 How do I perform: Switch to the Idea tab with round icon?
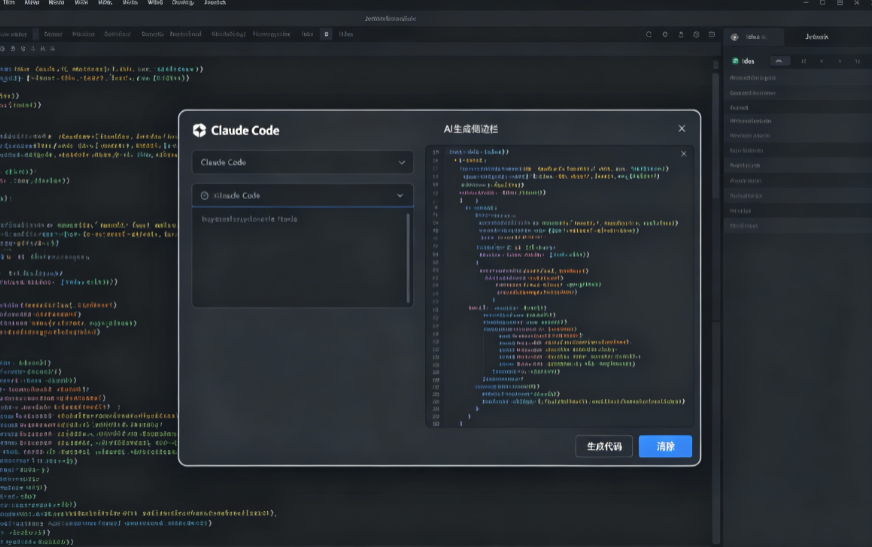click(754, 37)
